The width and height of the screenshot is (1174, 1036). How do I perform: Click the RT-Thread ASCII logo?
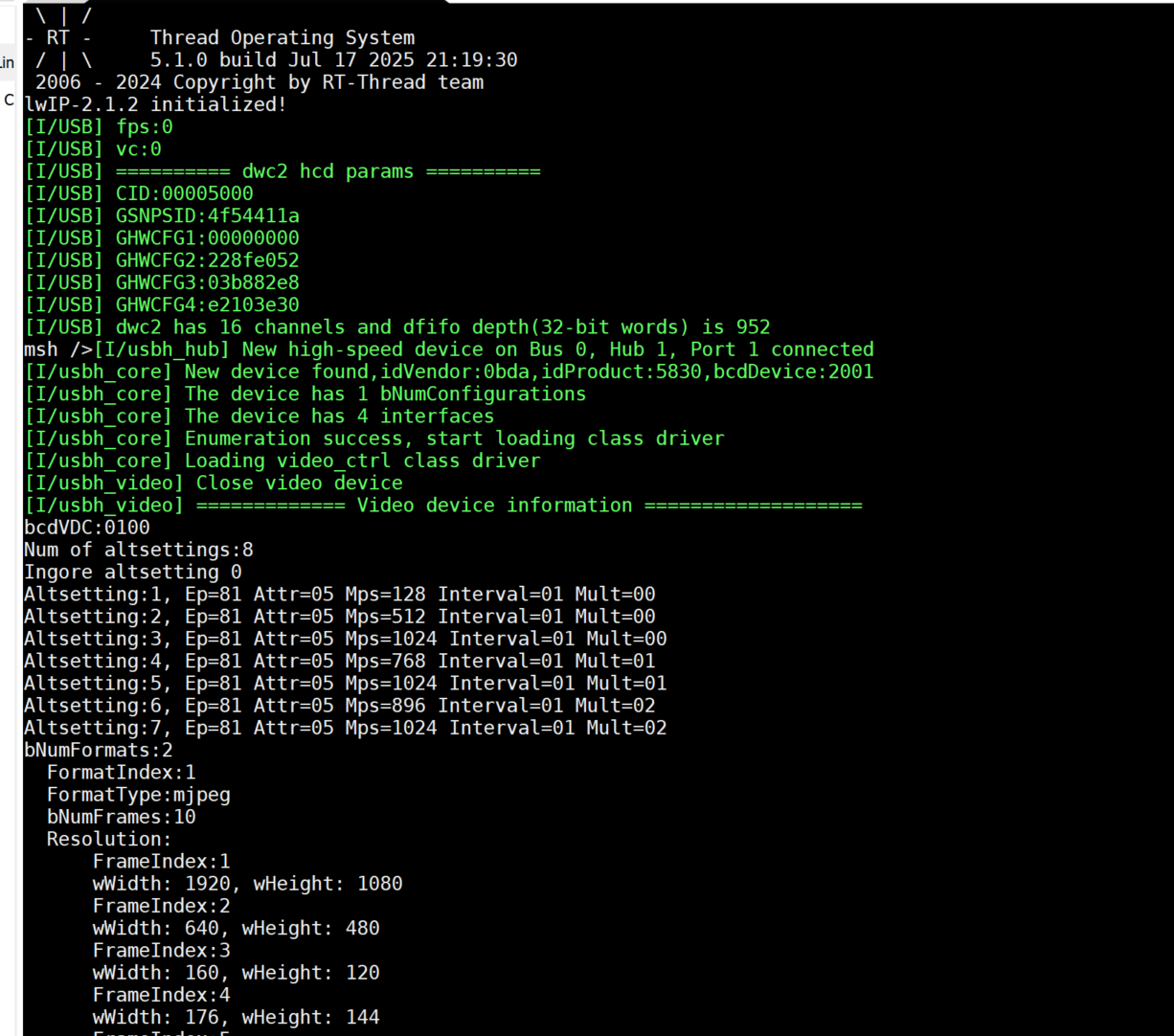pyautogui.click(x=59, y=38)
